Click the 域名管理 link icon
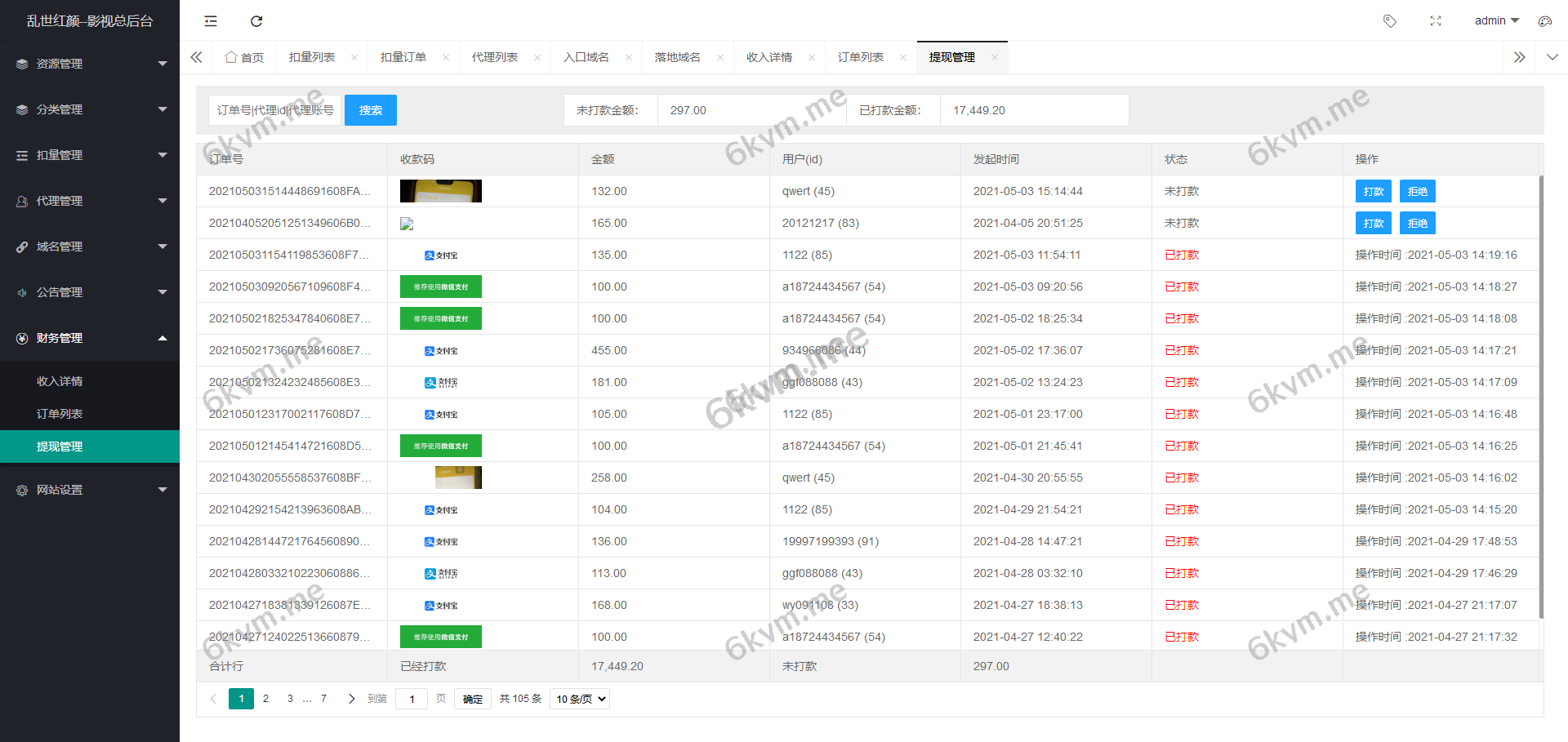Image resolution: width=1568 pixels, height=742 pixels. pyautogui.click(x=21, y=246)
